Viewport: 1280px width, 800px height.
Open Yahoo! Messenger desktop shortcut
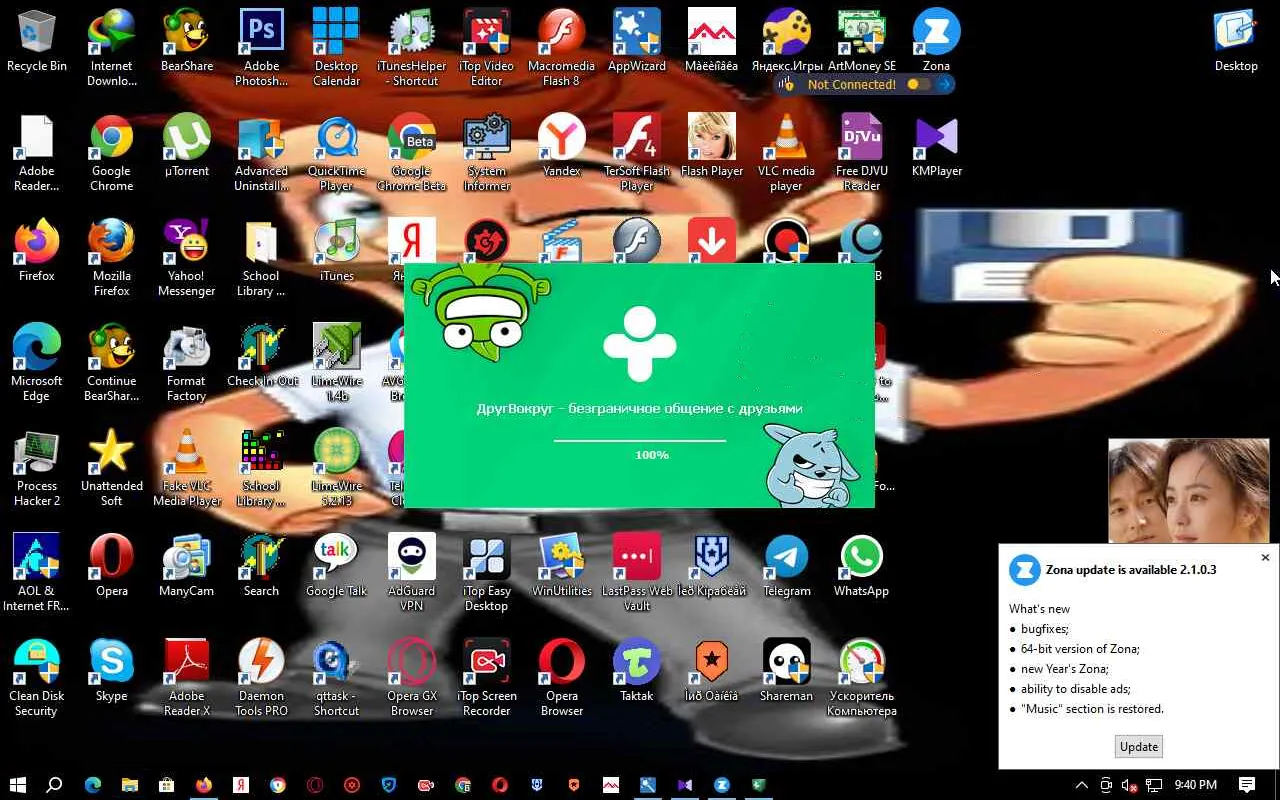[187, 258]
